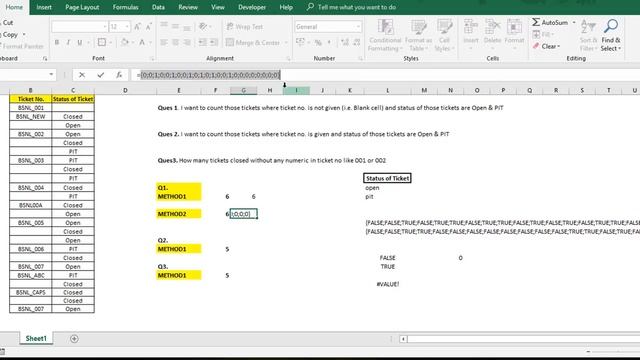Open Cell Styles gallery
The image size is (640, 360).
(x=444, y=36)
